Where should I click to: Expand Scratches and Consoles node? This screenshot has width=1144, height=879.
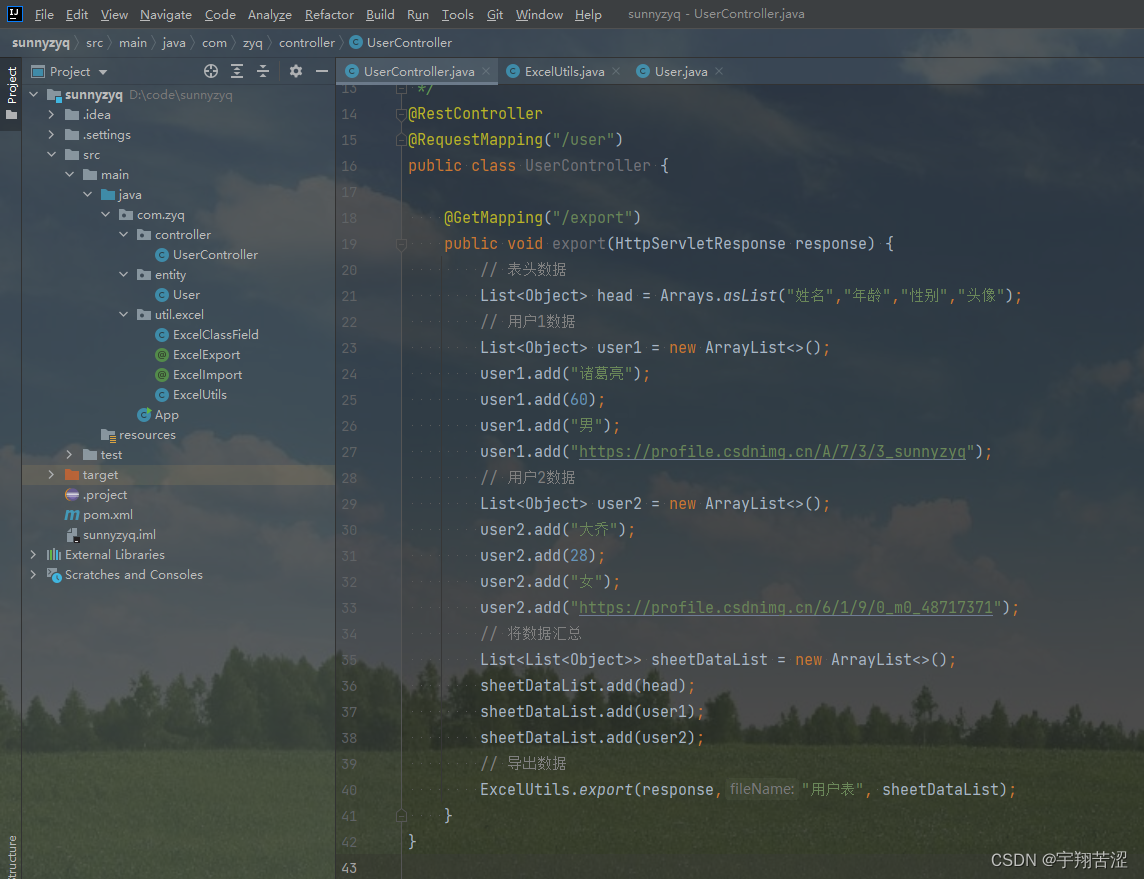coord(34,575)
